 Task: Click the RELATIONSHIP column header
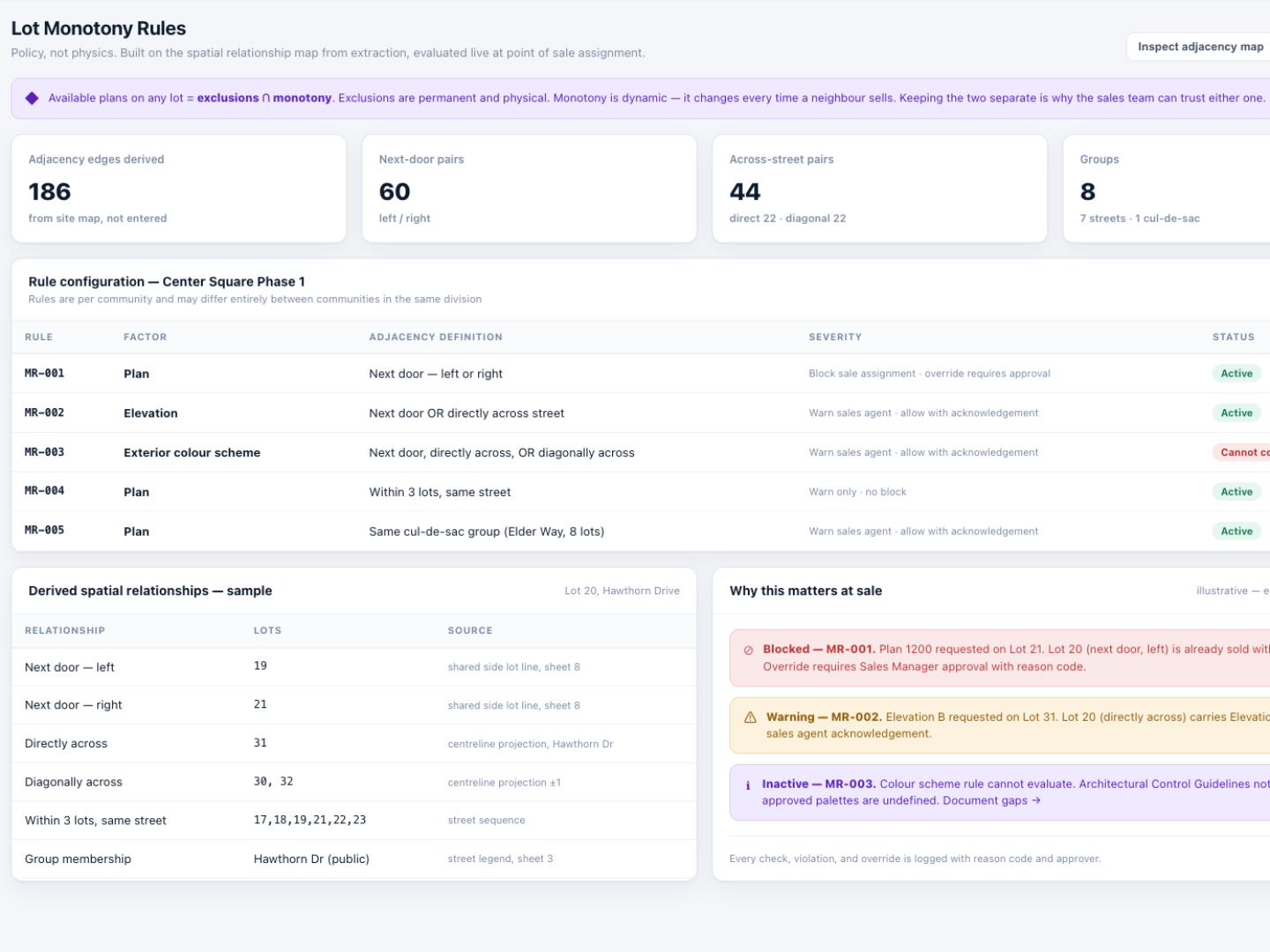click(64, 630)
